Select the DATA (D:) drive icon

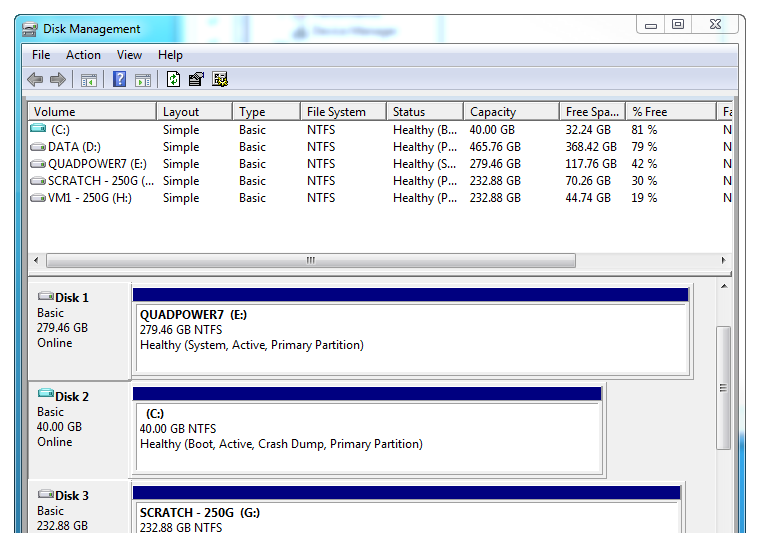(38, 147)
